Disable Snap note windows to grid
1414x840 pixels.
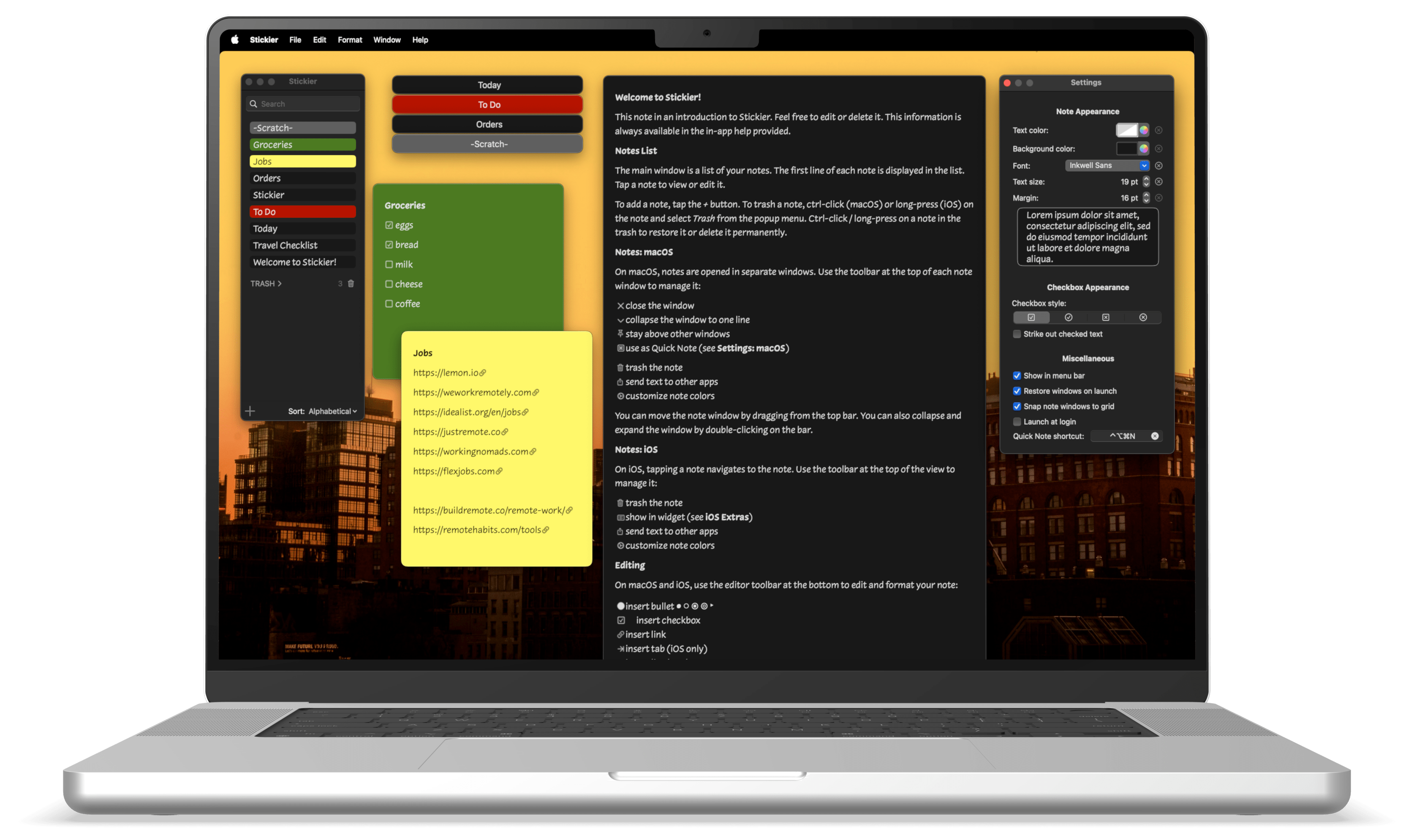point(1017,406)
